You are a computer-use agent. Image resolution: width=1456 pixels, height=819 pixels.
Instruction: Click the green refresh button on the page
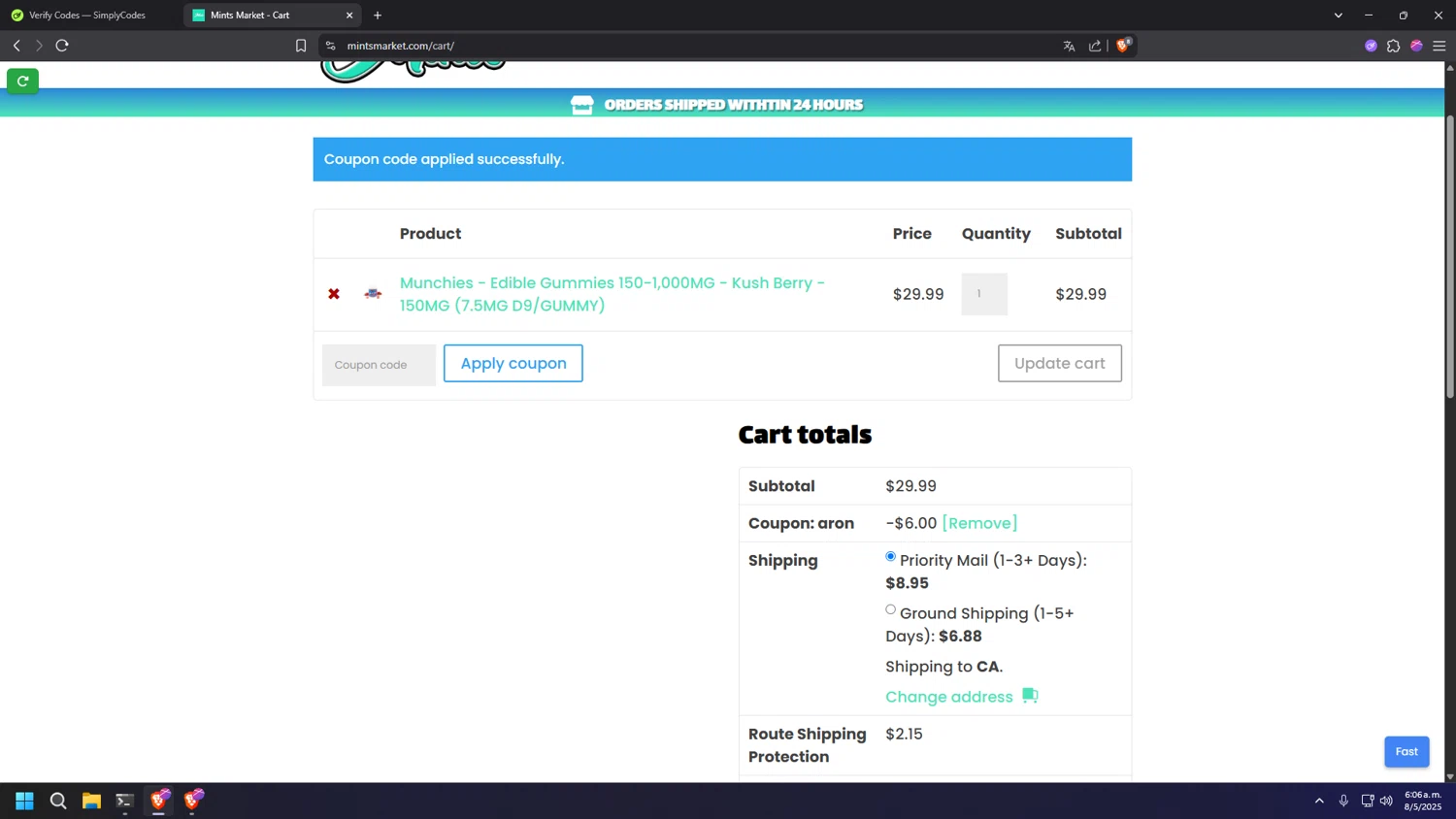point(22,81)
